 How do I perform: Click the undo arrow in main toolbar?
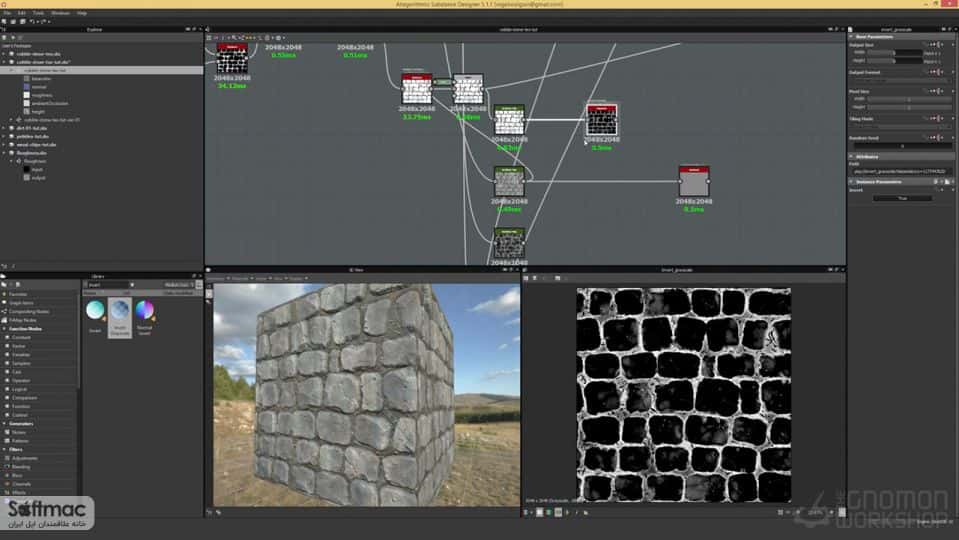[x=33, y=21]
